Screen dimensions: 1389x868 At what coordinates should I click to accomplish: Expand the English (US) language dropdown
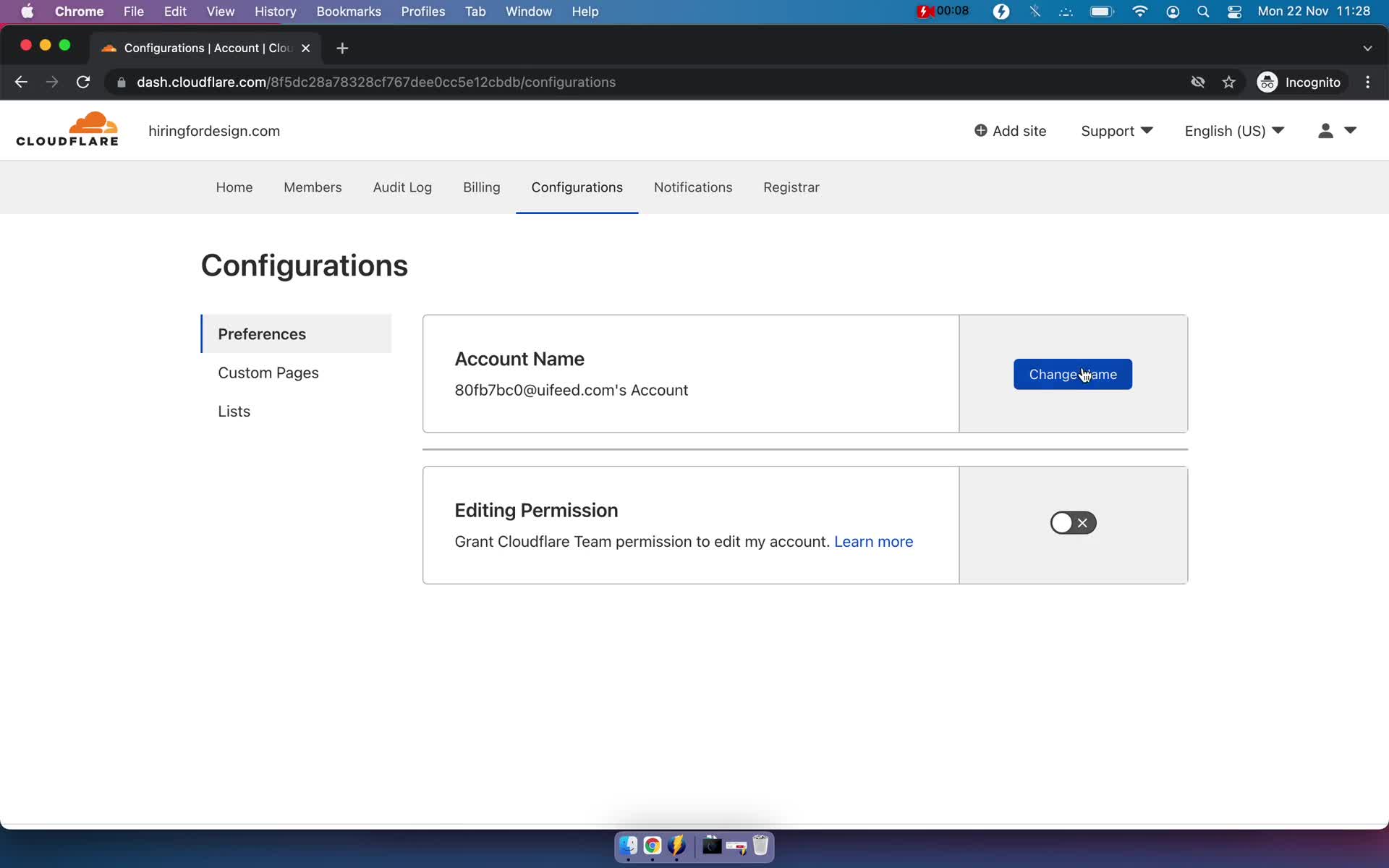[x=1234, y=131]
